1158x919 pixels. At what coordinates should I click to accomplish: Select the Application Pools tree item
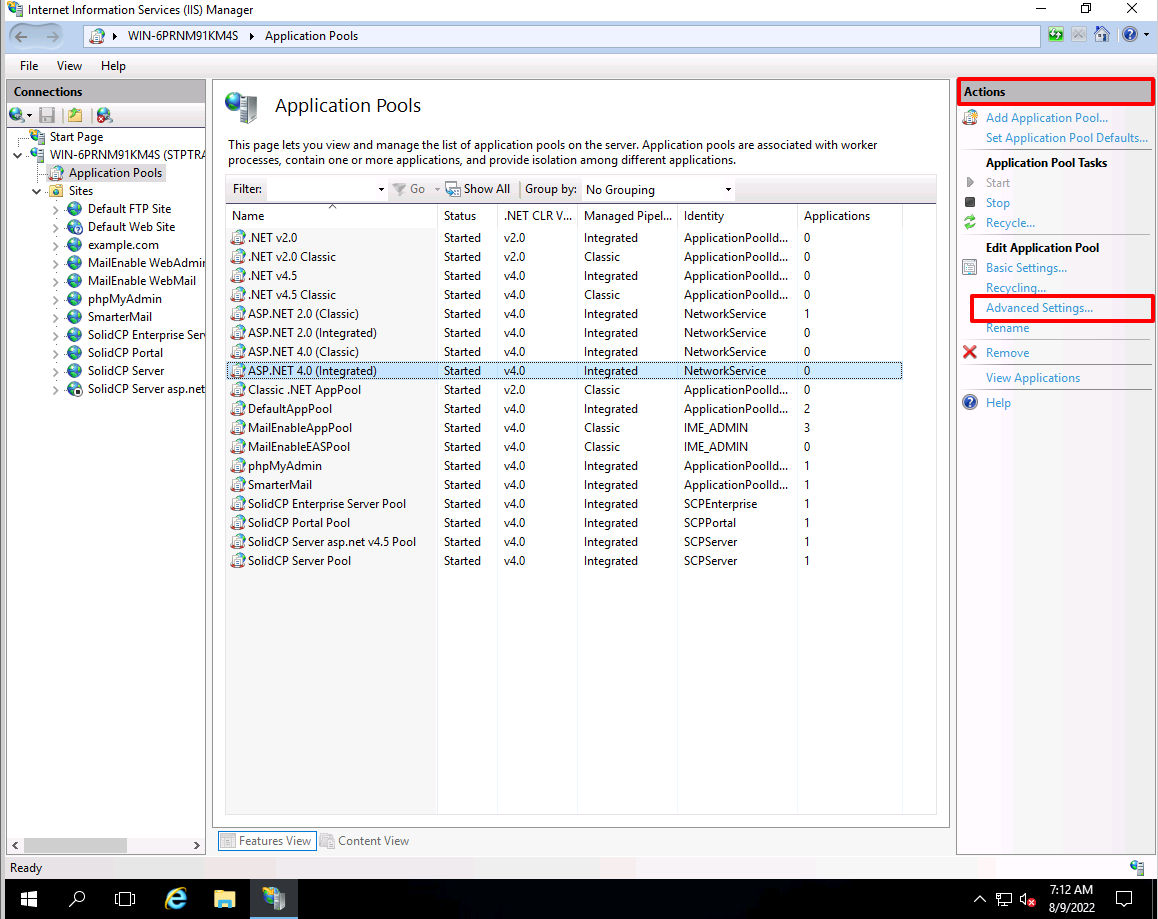115,173
